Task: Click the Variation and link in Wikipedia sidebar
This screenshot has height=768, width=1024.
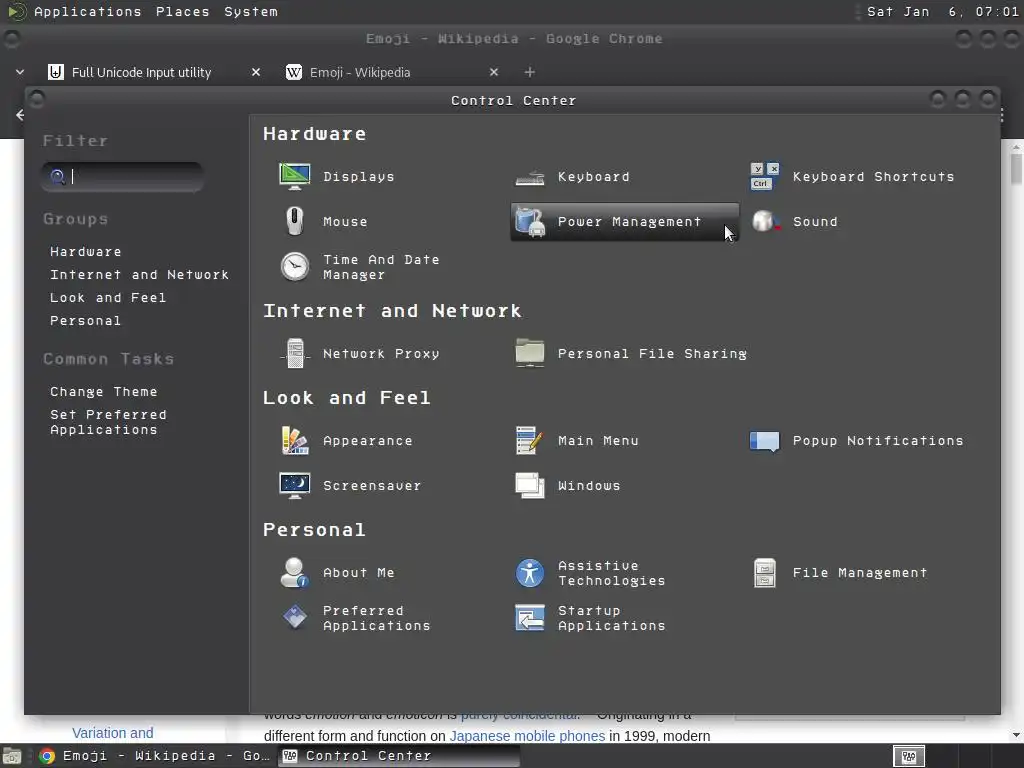Action: point(112,733)
